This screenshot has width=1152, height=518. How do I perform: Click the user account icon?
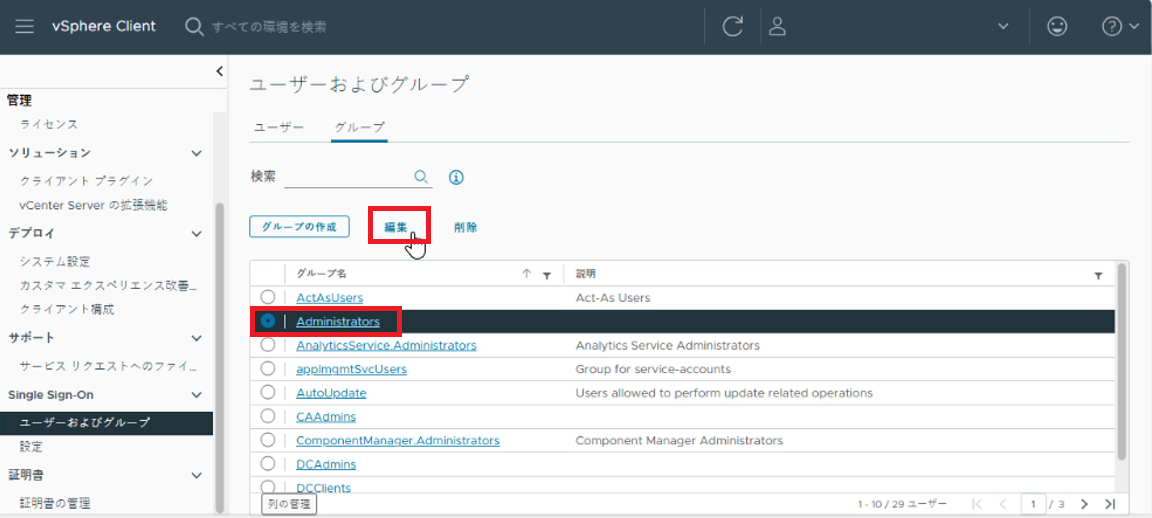[777, 26]
